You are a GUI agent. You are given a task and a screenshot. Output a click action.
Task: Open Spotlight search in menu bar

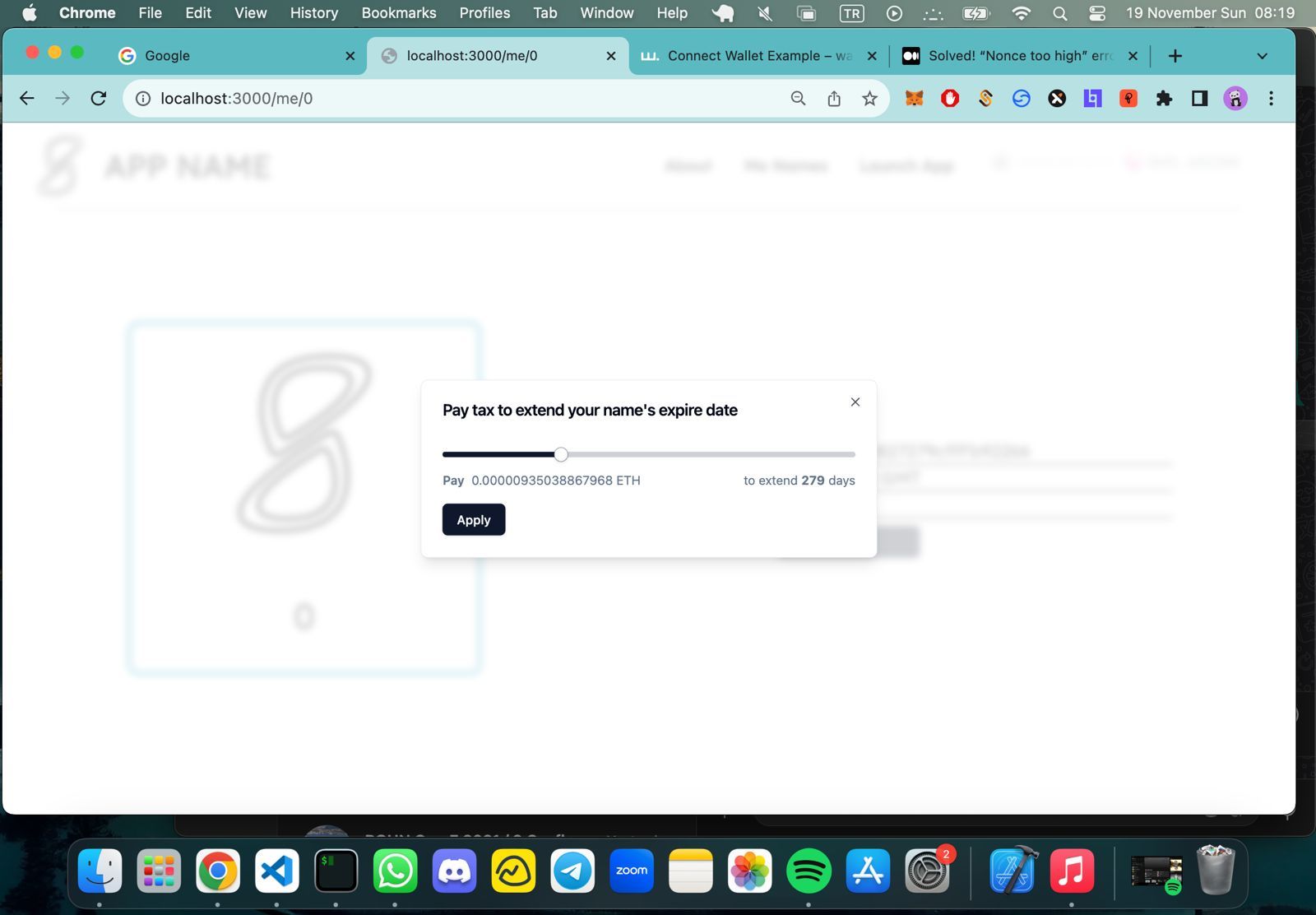pyautogui.click(x=1060, y=13)
